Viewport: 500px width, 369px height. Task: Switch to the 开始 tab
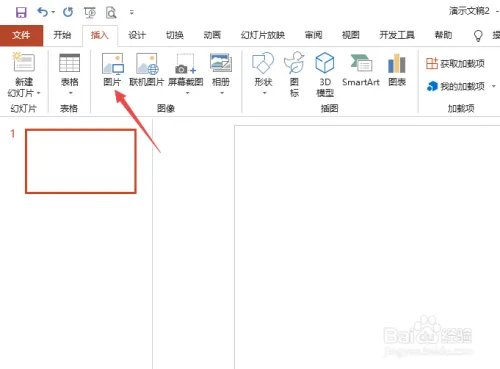[62, 35]
